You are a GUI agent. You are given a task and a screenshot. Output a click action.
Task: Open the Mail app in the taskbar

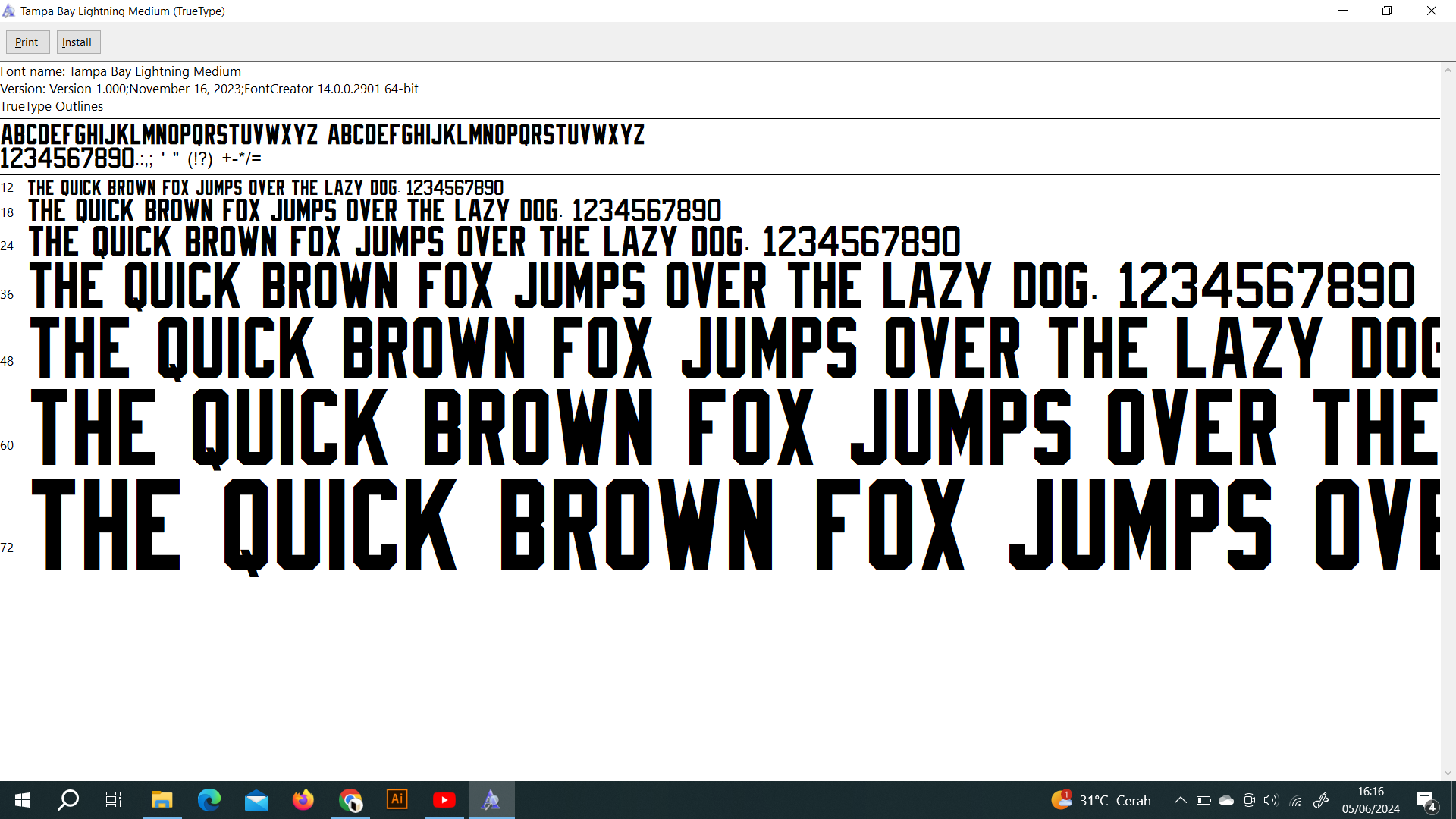[x=256, y=800]
